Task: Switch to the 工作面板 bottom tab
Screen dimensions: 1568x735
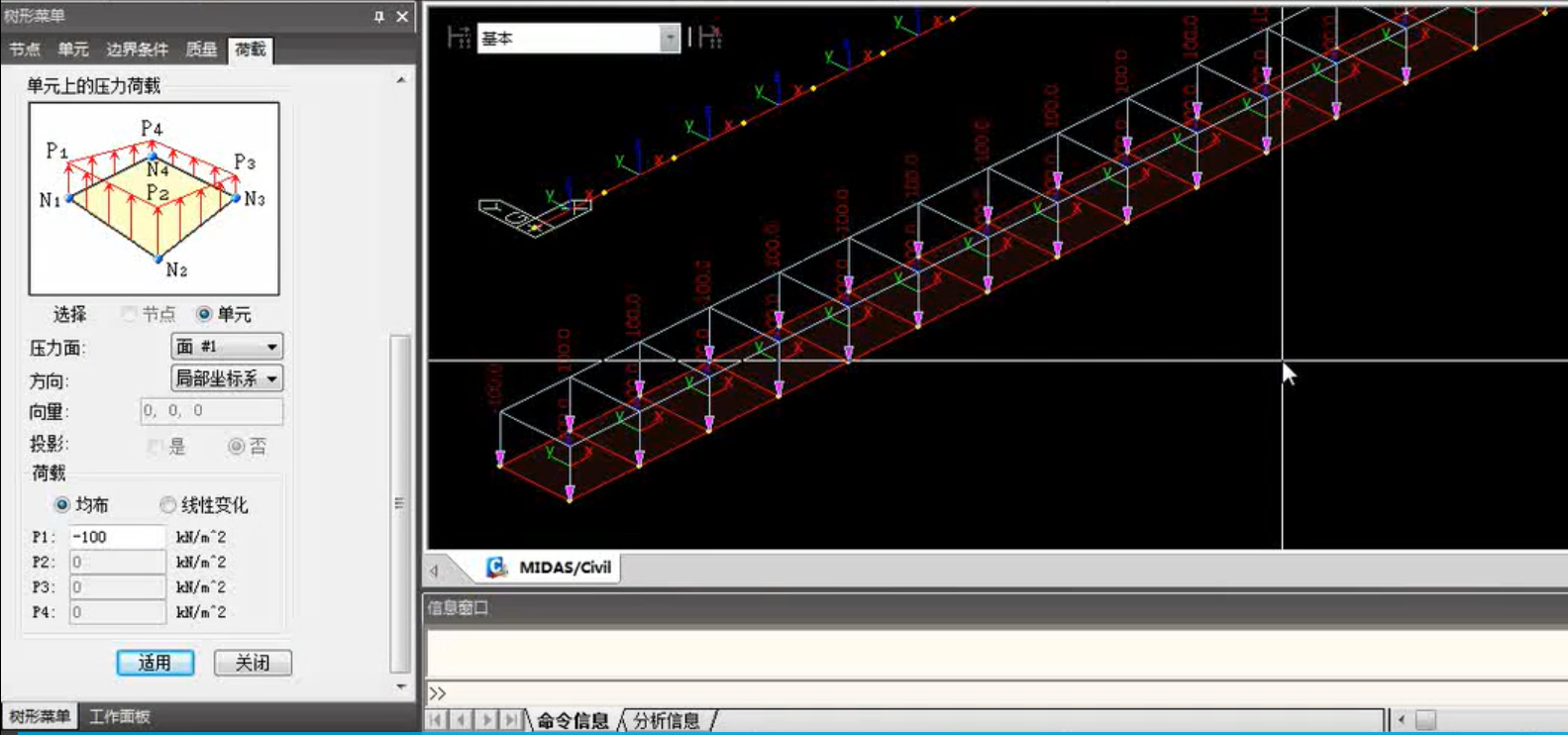Action: point(120,716)
